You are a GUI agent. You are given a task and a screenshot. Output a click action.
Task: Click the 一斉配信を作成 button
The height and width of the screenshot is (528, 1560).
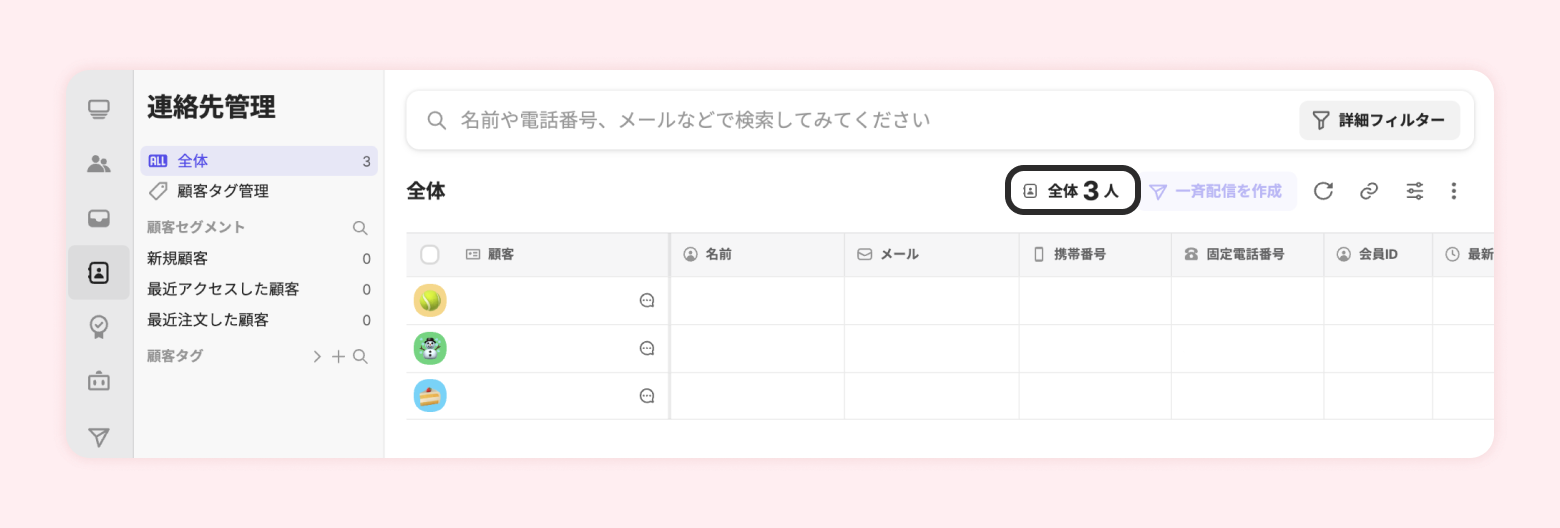coord(1217,191)
